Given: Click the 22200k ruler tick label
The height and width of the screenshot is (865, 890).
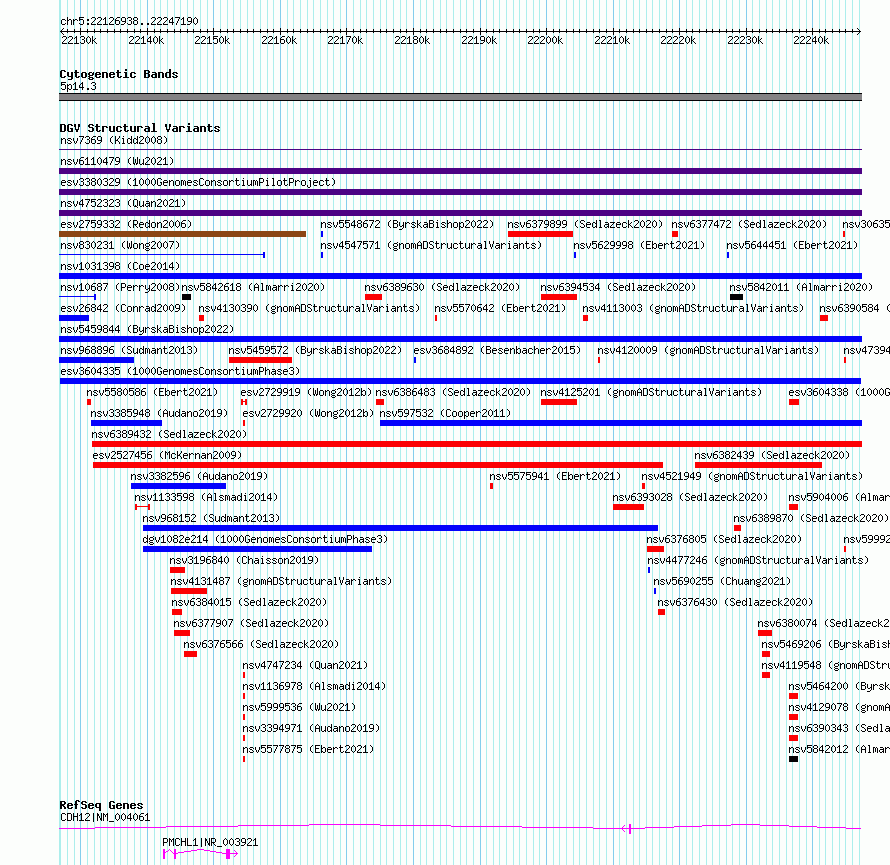Looking at the screenshot, I should (545, 40).
